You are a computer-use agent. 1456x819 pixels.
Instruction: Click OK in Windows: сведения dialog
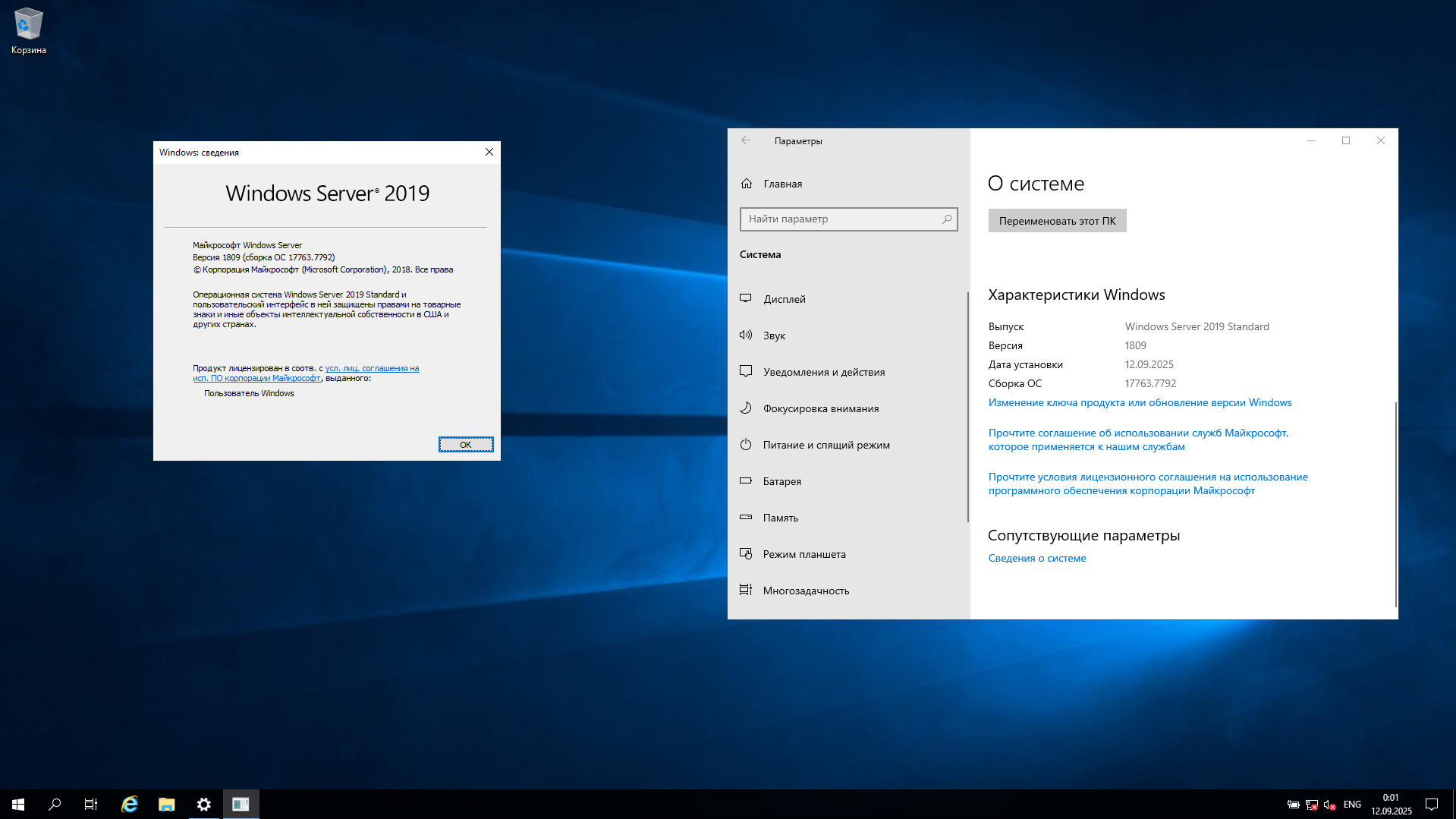click(466, 445)
